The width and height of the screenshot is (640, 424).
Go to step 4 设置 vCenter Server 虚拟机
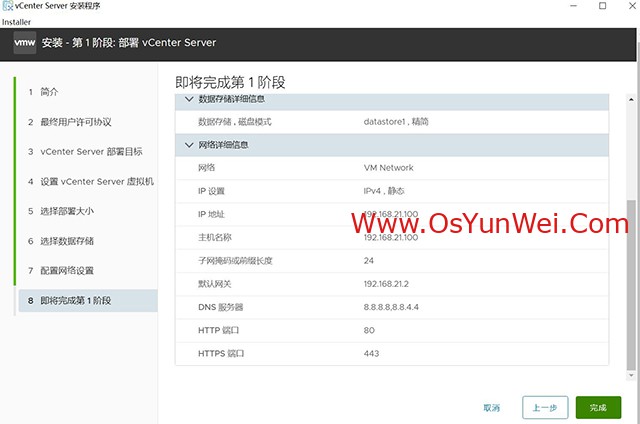pos(91,181)
